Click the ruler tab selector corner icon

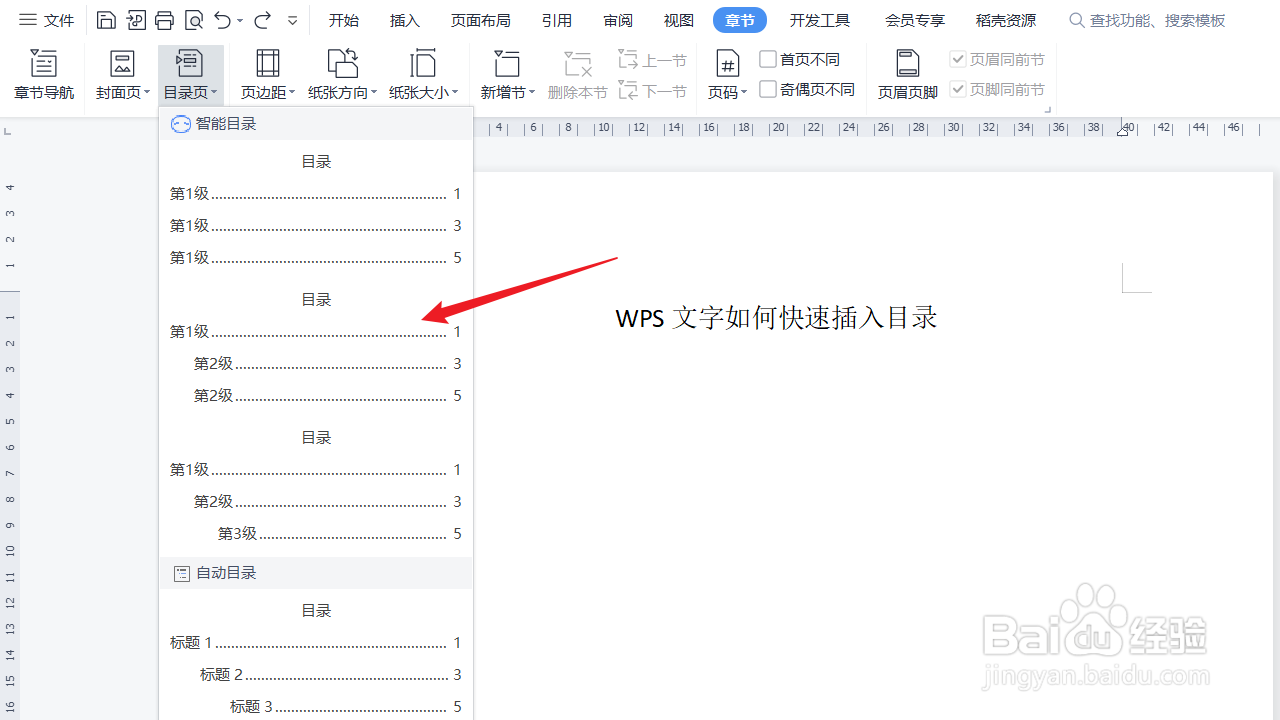(x=7, y=129)
